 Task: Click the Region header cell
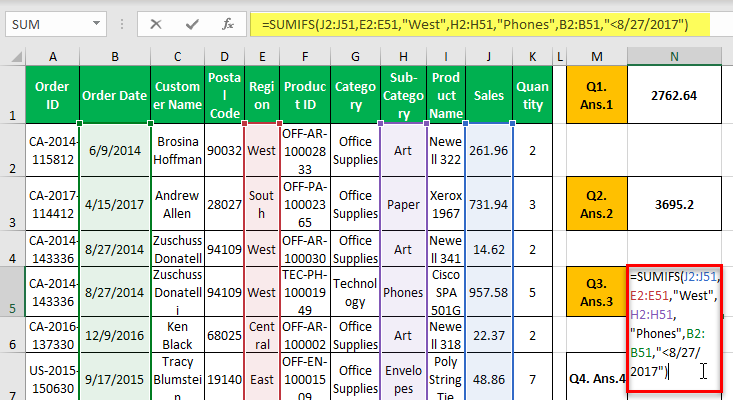pyautogui.click(x=262, y=95)
